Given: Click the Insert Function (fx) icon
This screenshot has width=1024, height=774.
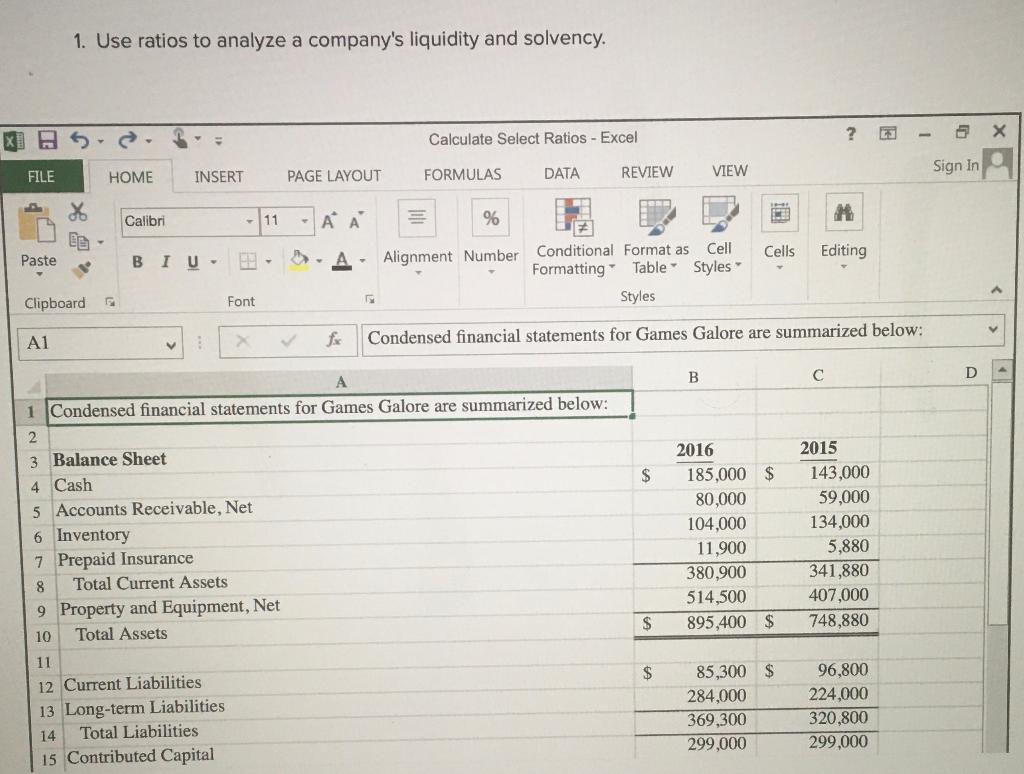Looking at the screenshot, I should pos(335,338).
